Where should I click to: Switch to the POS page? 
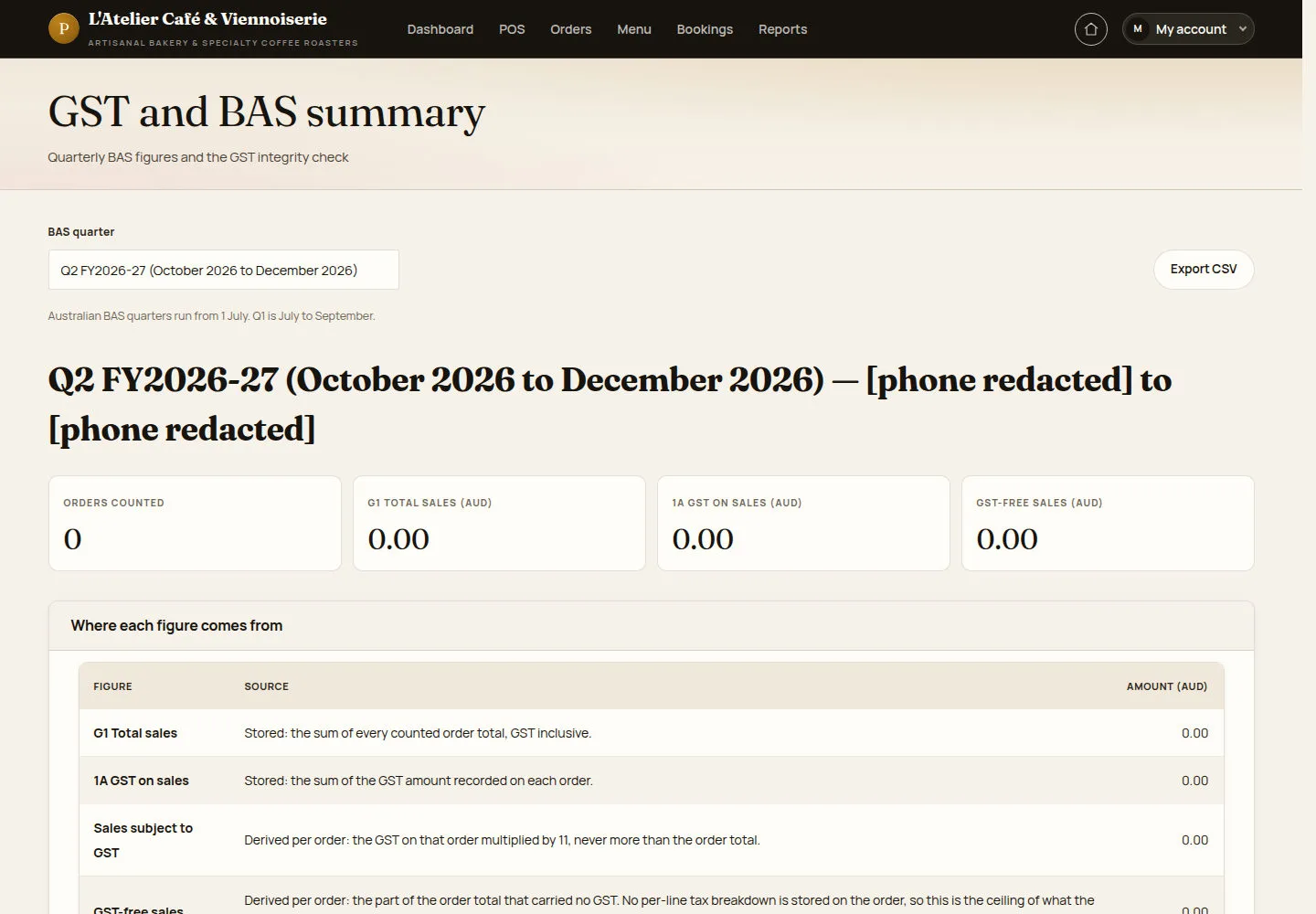512,29
